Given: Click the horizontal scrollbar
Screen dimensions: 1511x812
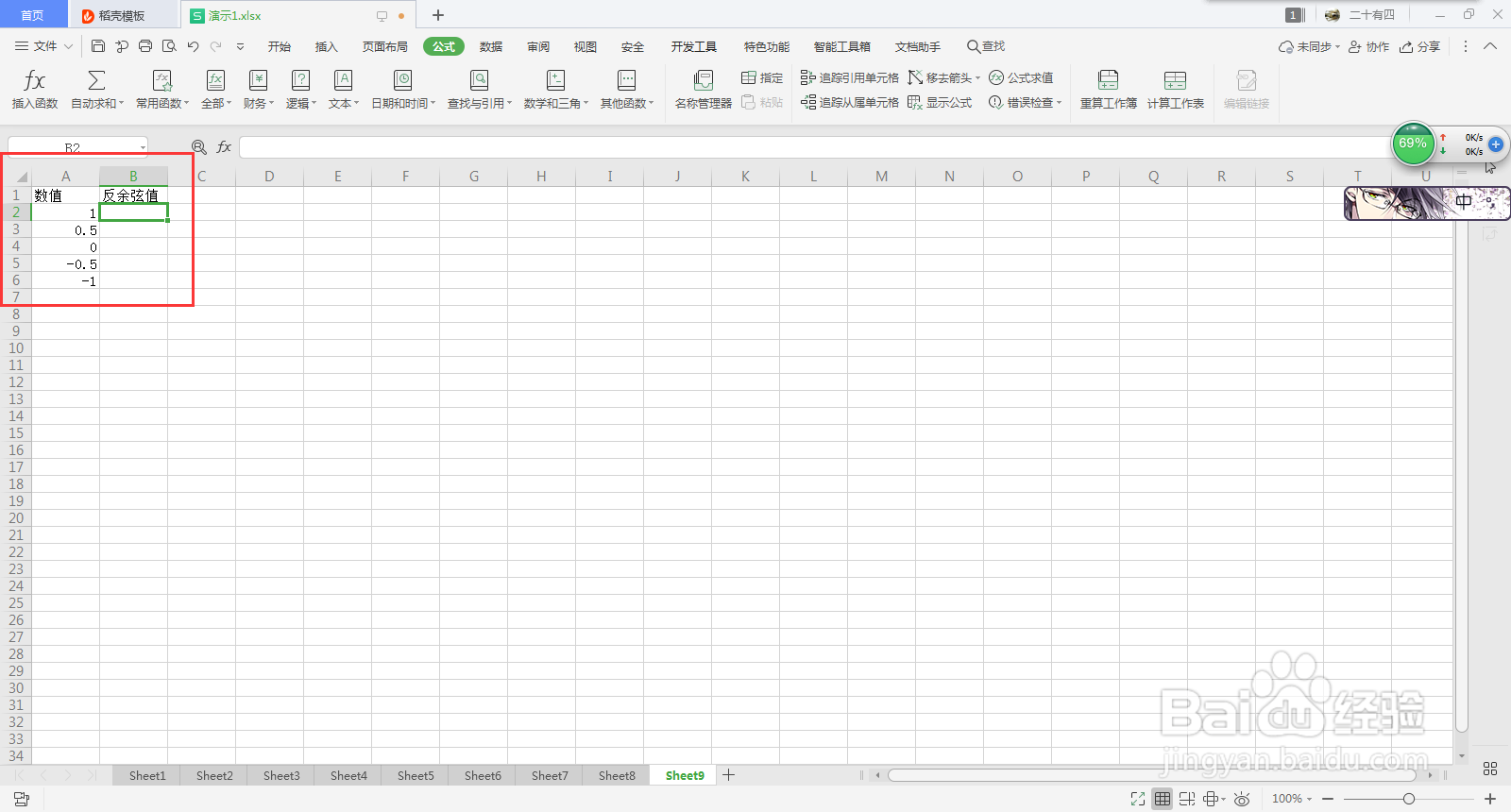Looking at the screenshot, I should pyautogui.click(x=1152, y=775).
